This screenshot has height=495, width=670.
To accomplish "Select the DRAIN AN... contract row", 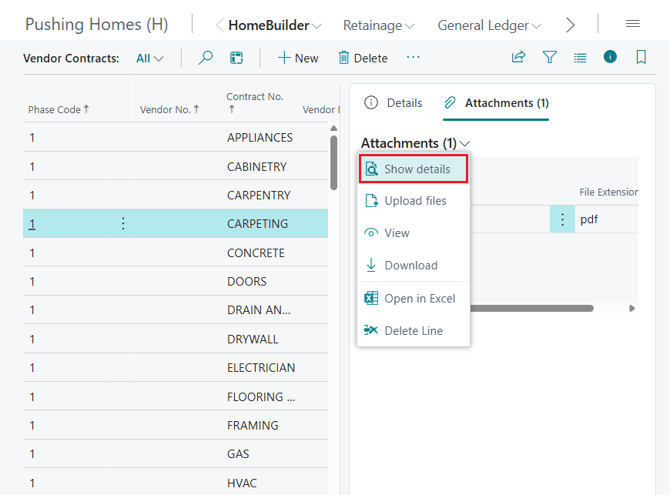I will [x=175, y=310].
